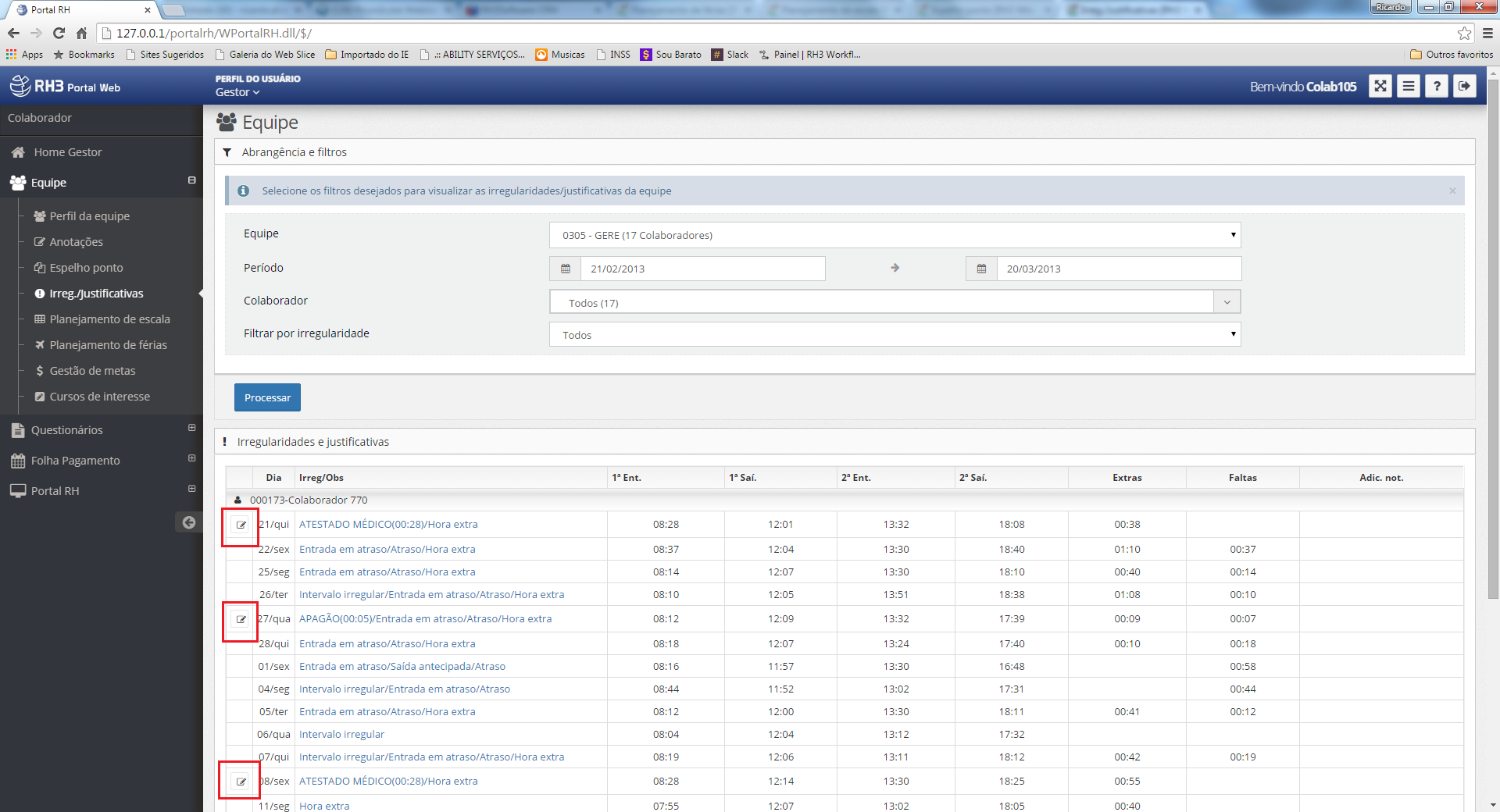The height and width of the screenshot is (812, 1500).
Task: Click the edit icon for 21/qui row
Action: click(241, 525)
